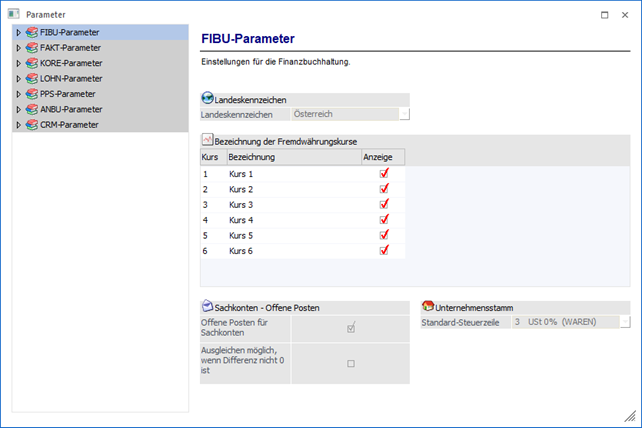Toggle the Anzeige checkbox for Kurs 4
This screenshot has width=642, height=428.
pos(384,220)
